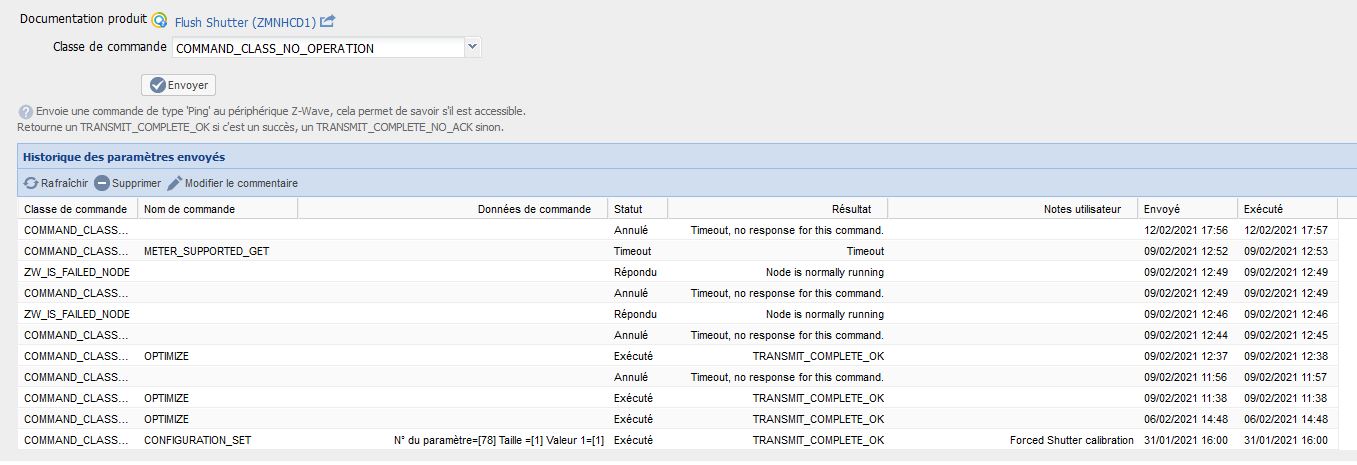This screenshot has width=1357, height=465.
Task: Click the pencil icon to edit comment
Action: coord(175,184)
